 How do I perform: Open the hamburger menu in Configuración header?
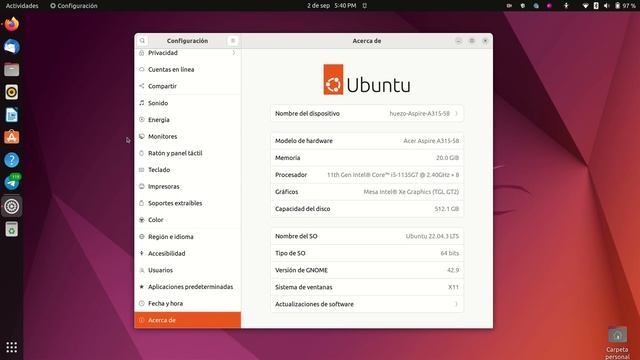(233, 41)
